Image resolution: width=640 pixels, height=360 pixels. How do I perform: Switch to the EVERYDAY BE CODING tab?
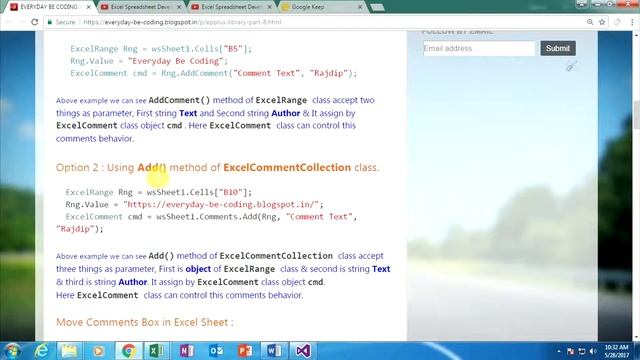[49, 7]
